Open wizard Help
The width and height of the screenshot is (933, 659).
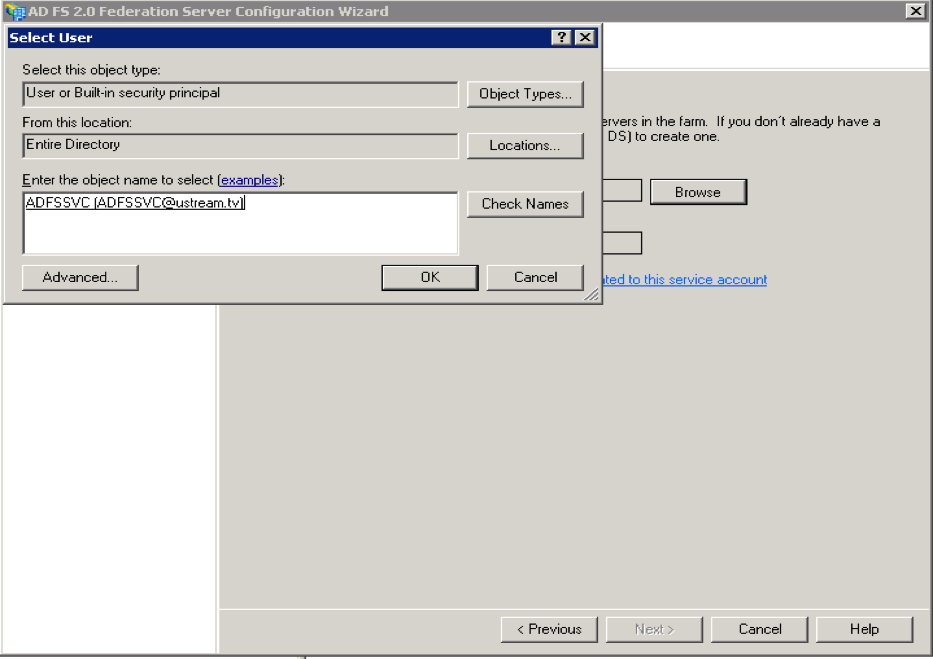point(864,629)
